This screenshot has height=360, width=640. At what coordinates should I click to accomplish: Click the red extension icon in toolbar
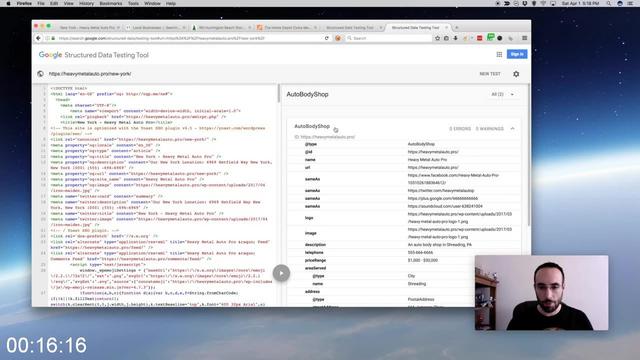(x=480, y=38)
